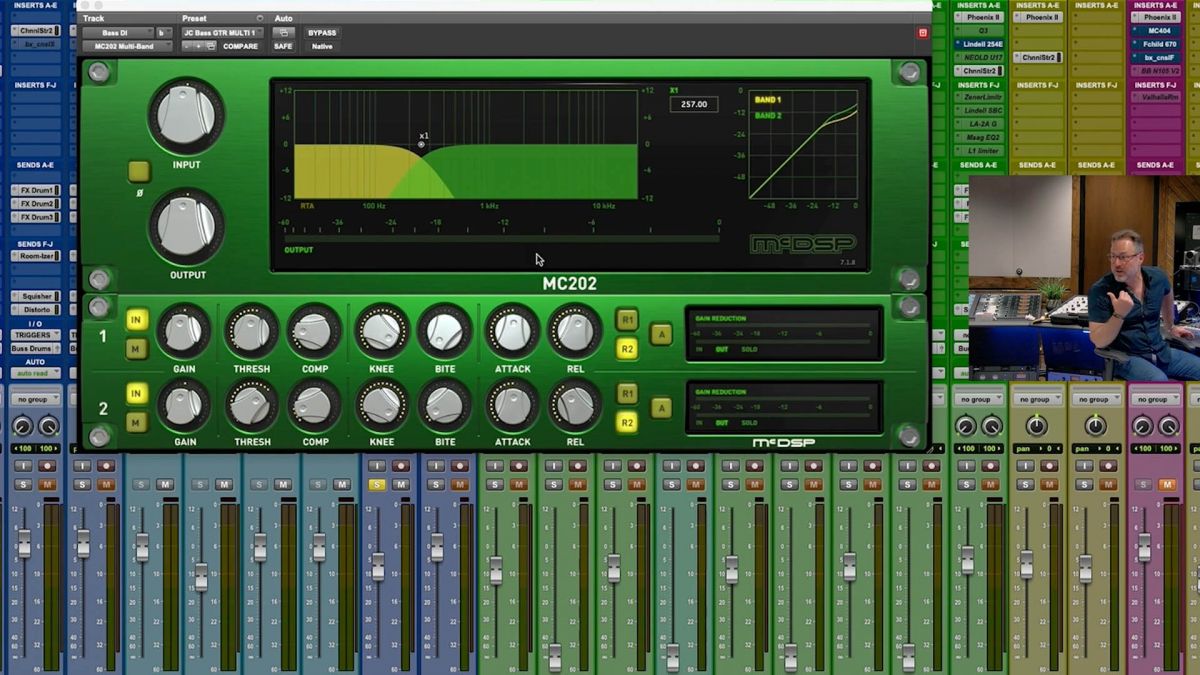Open the Lindell 254E insert in mixer
This screenshot has width=1200, height=675.
[979, 44]
